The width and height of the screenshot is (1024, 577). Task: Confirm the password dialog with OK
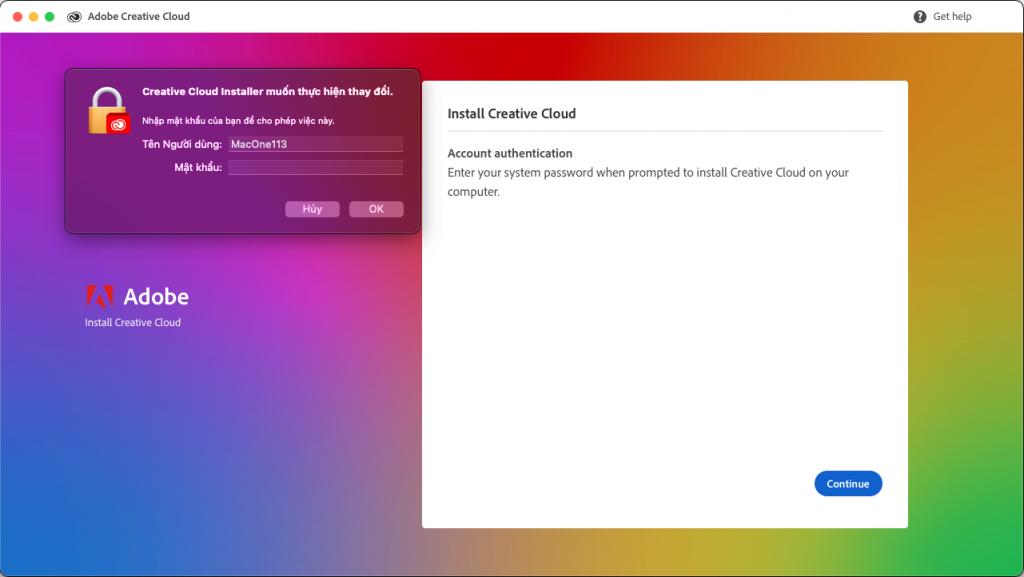pos(376,209)
